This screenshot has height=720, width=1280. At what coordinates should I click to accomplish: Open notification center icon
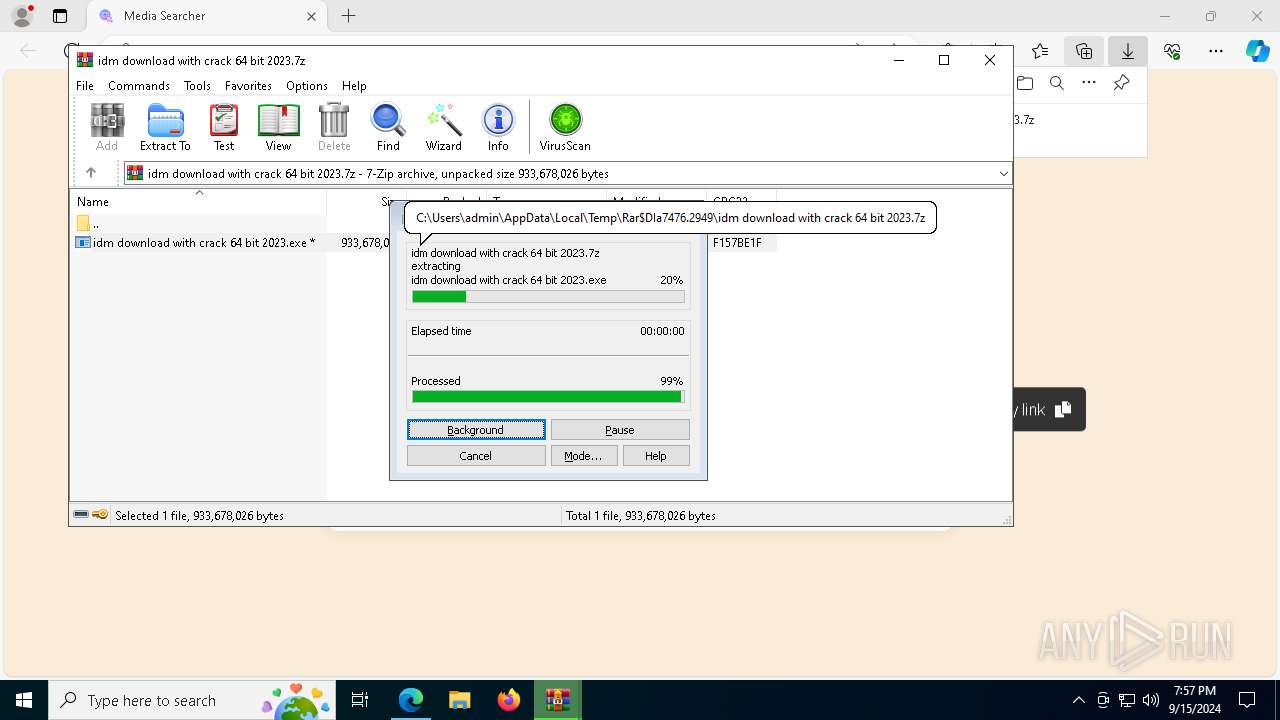pyautogui.click(x=1247, y=700)
